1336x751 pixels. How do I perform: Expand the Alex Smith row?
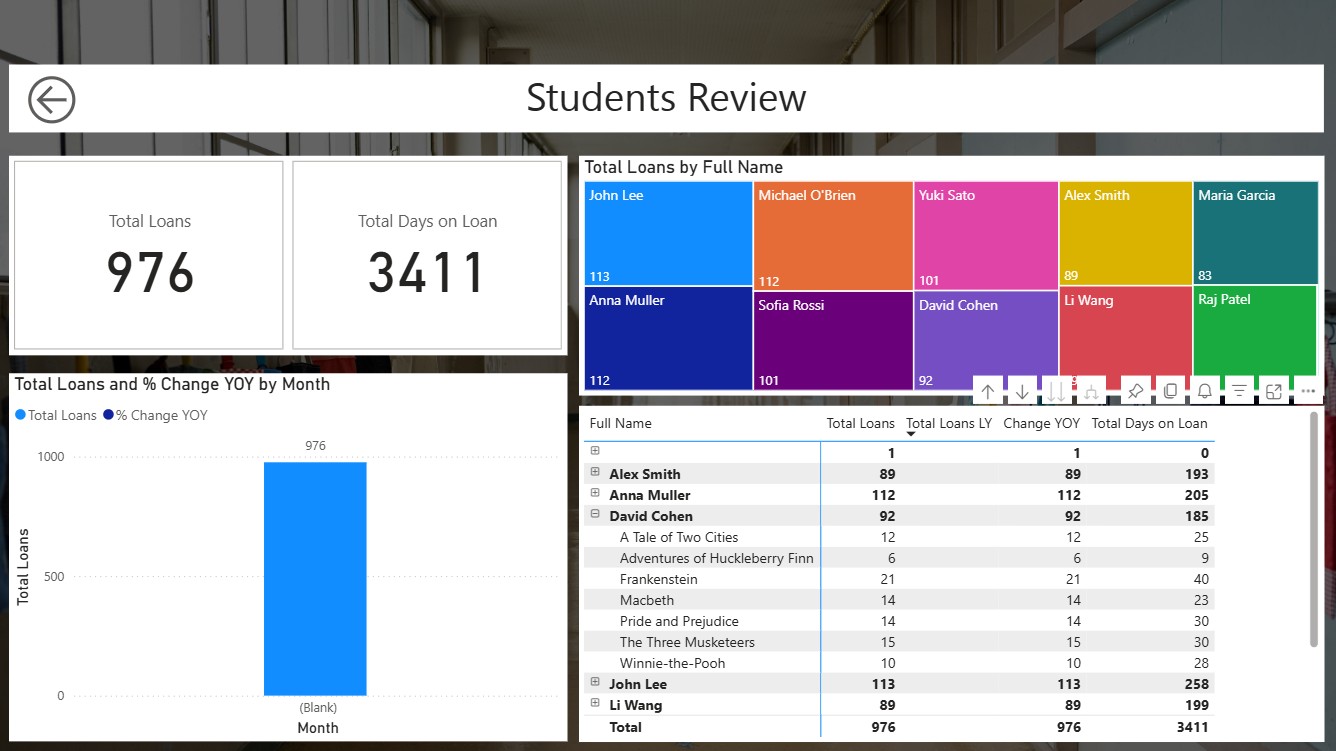click(x=595, y=473)
